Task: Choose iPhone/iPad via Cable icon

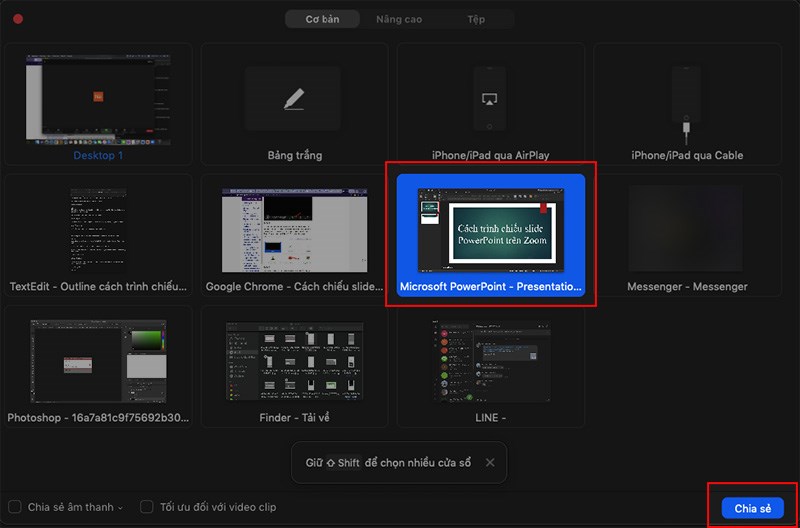Action: coord(686,99)
